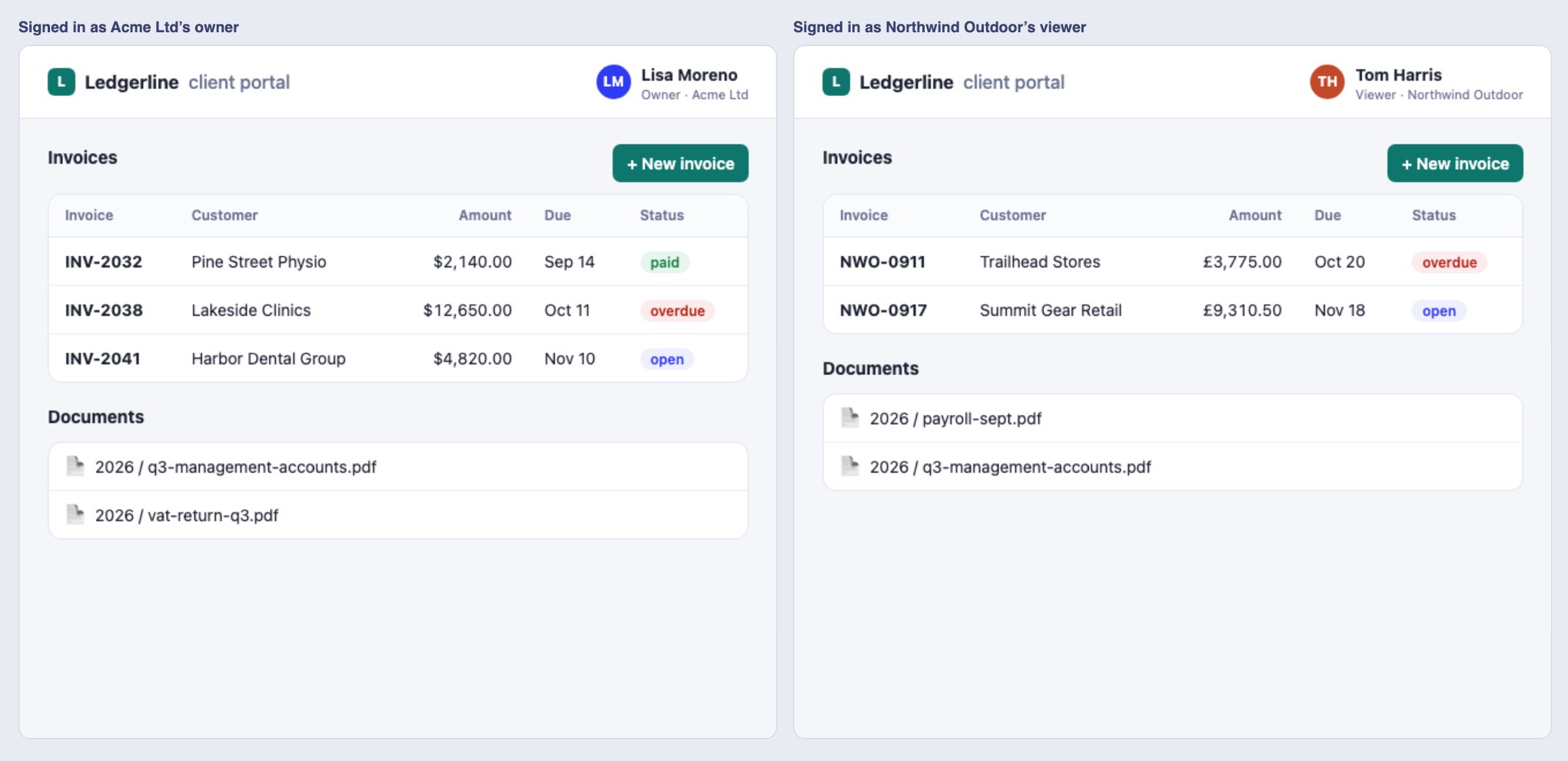Click file icon of Acme q3-management-accounts.pdf
This screenshot has height=761, width=1568.
[x=75, y=466]
